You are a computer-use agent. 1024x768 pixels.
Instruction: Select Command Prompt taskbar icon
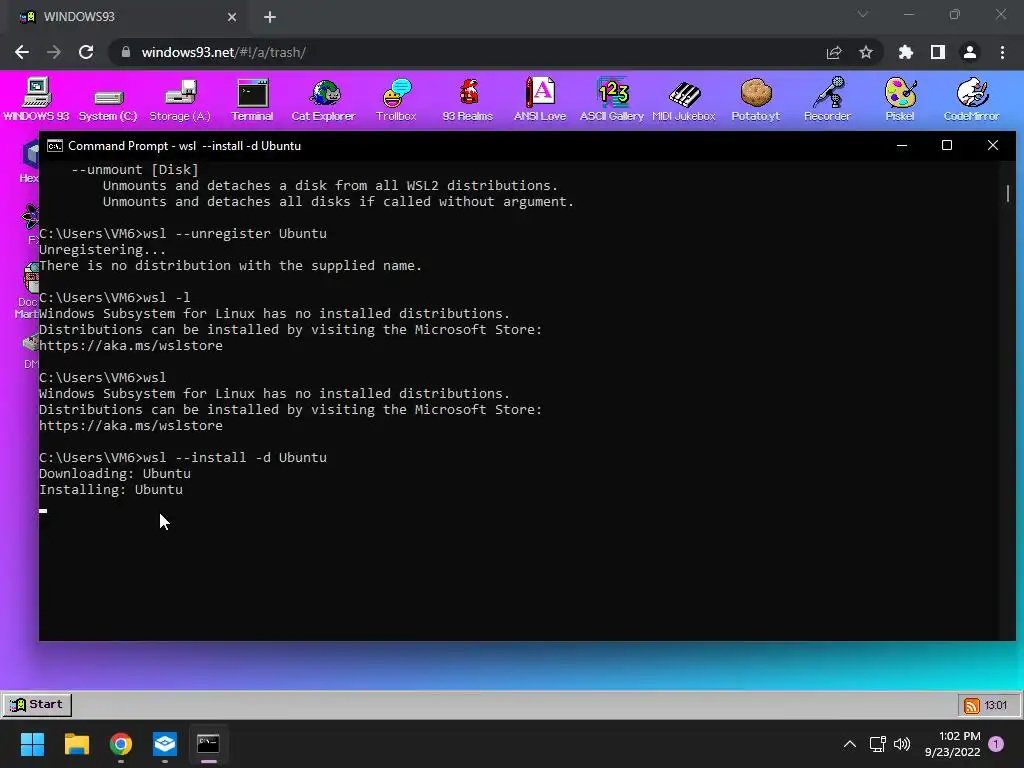tap(208, 744)
